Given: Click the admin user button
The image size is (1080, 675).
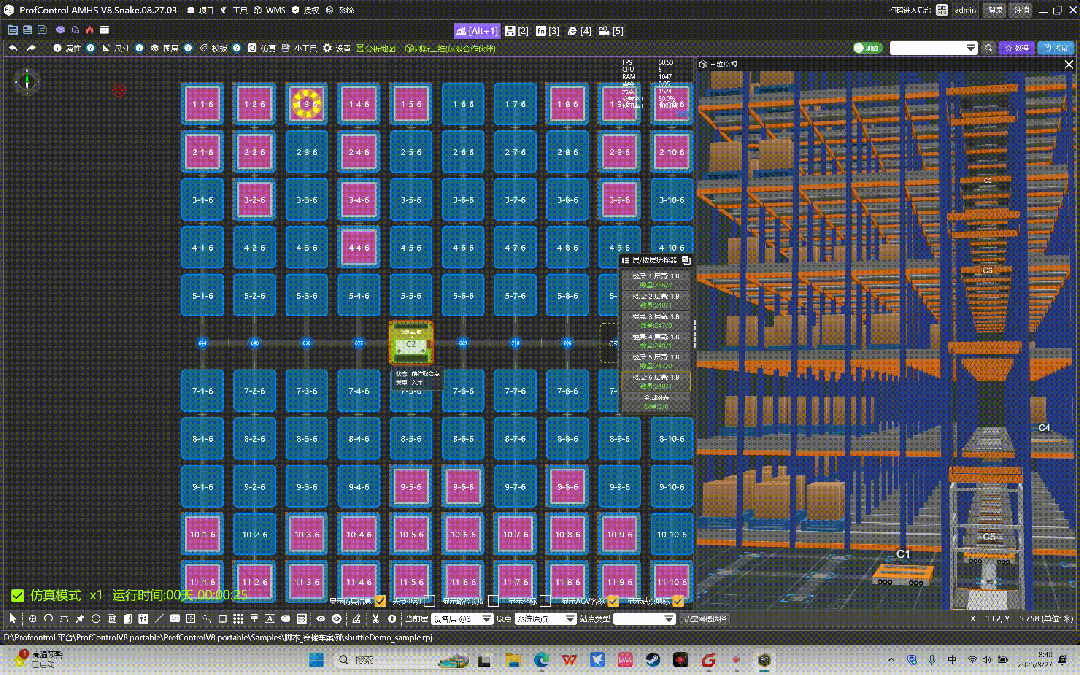Looking at the screenshot, I should [965, 10].
